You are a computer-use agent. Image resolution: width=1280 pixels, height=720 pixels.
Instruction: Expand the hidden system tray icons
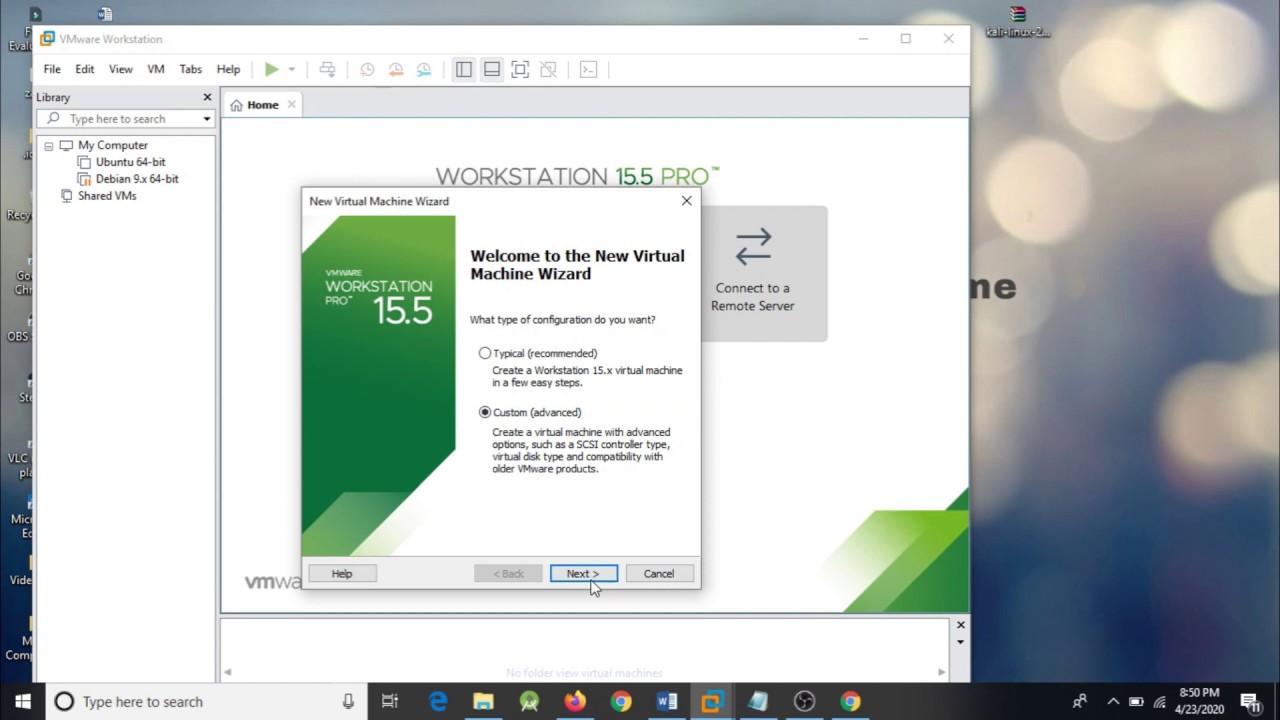[x=1113, y=701]
